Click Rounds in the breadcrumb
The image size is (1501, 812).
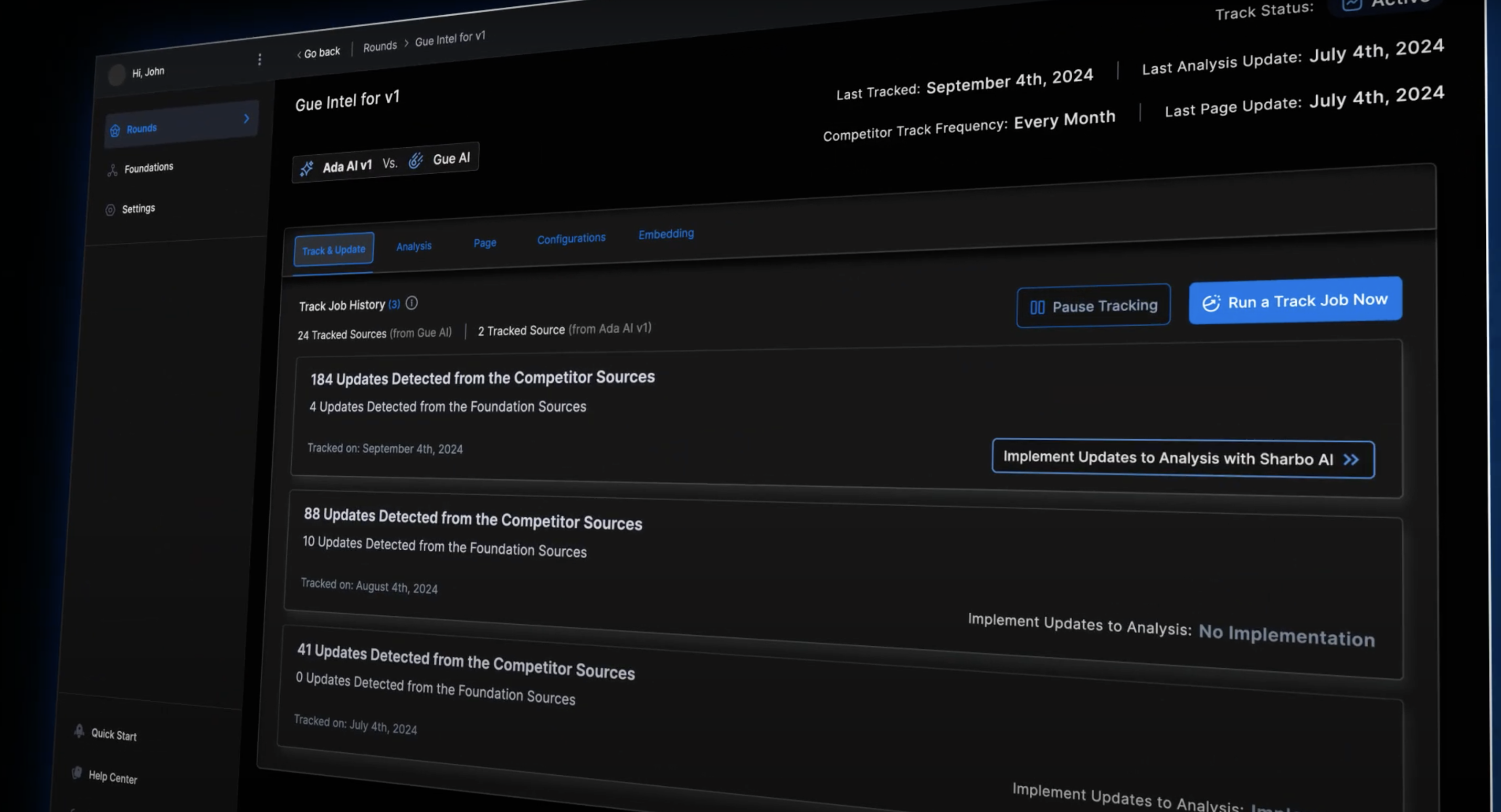(x=380, y=47)
